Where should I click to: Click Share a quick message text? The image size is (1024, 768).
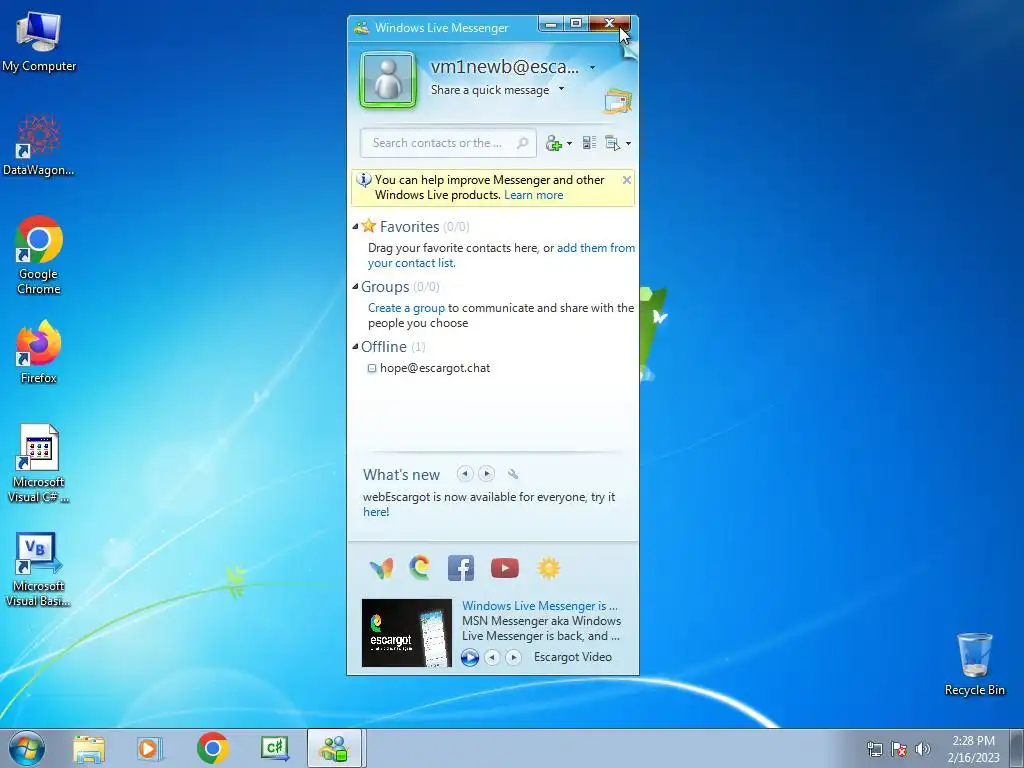490,90
